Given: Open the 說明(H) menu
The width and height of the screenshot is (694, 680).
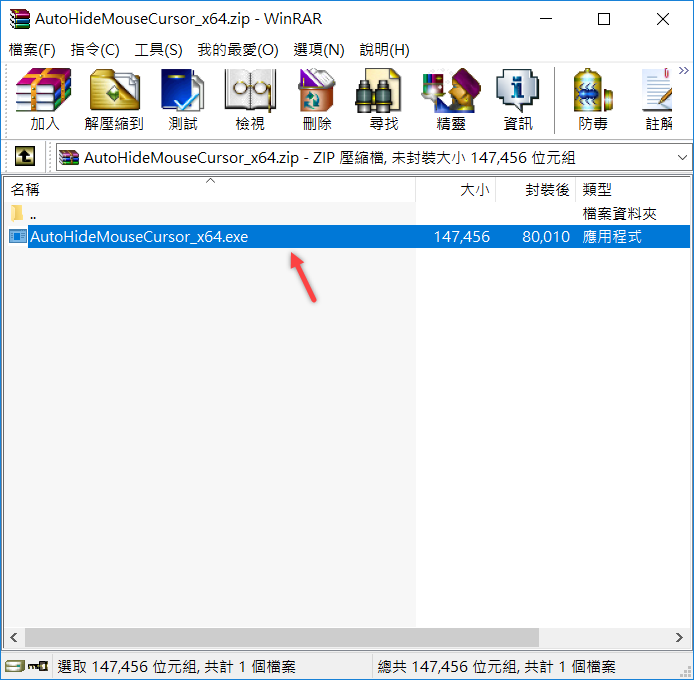Looking at the screenshot, I should click(384, 50).
